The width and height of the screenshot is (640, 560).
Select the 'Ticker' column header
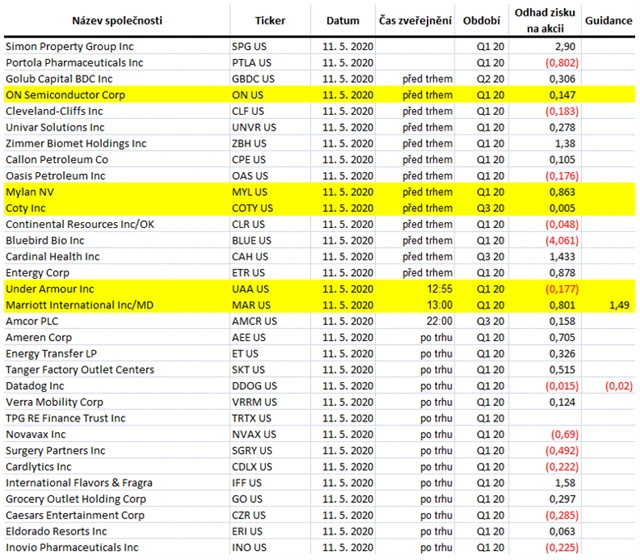[x=270, y=20]
